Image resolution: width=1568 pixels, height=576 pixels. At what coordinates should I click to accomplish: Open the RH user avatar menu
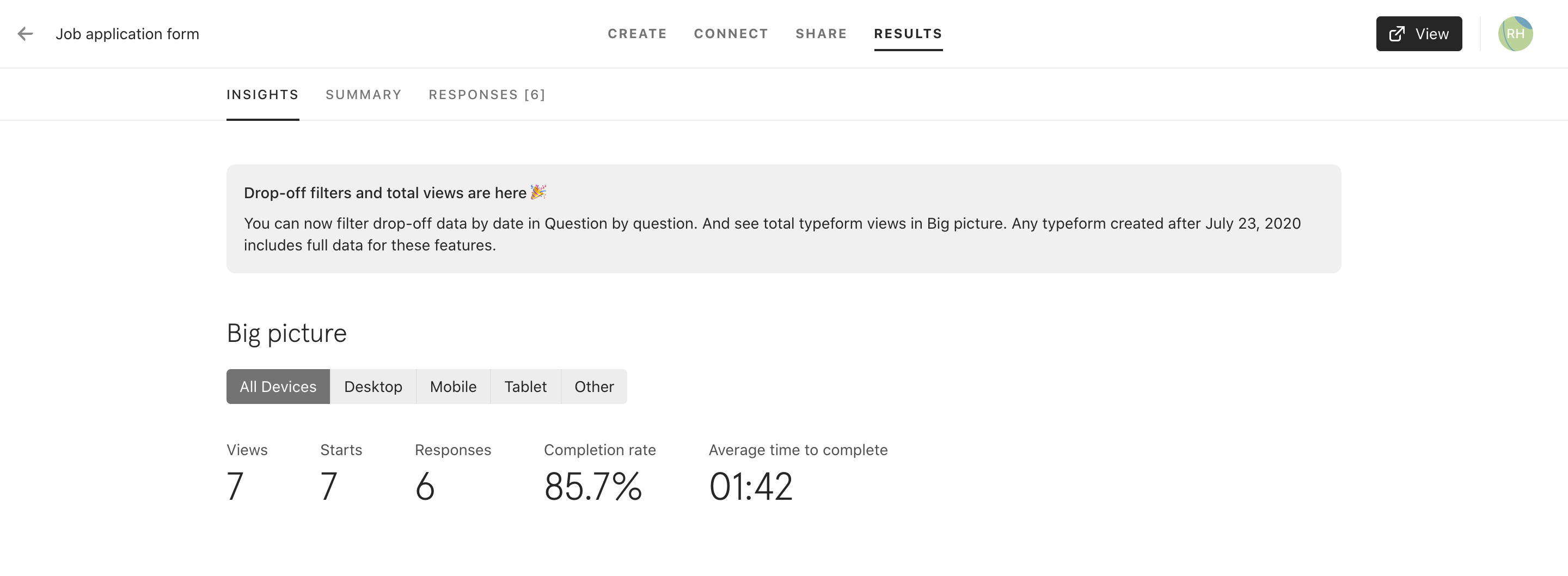click(1515, 34)
